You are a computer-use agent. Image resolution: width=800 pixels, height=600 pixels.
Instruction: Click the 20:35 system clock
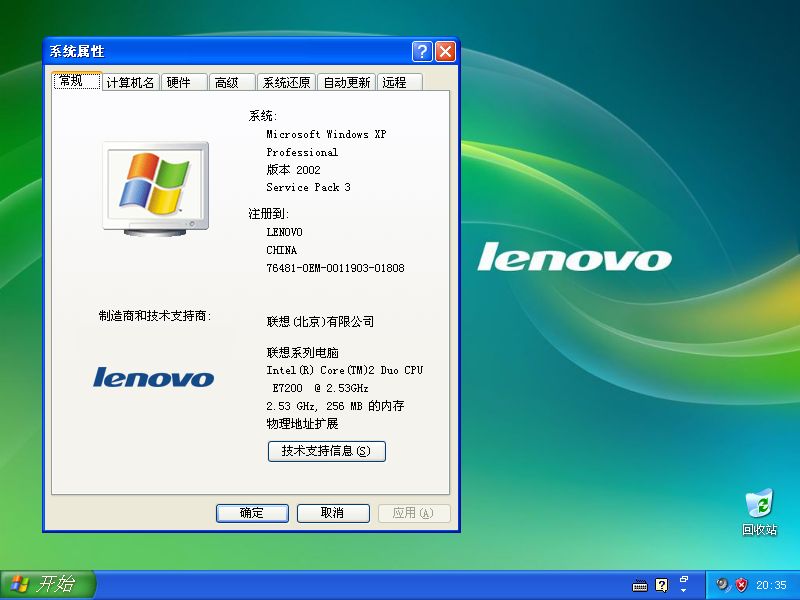coord(771,585)
